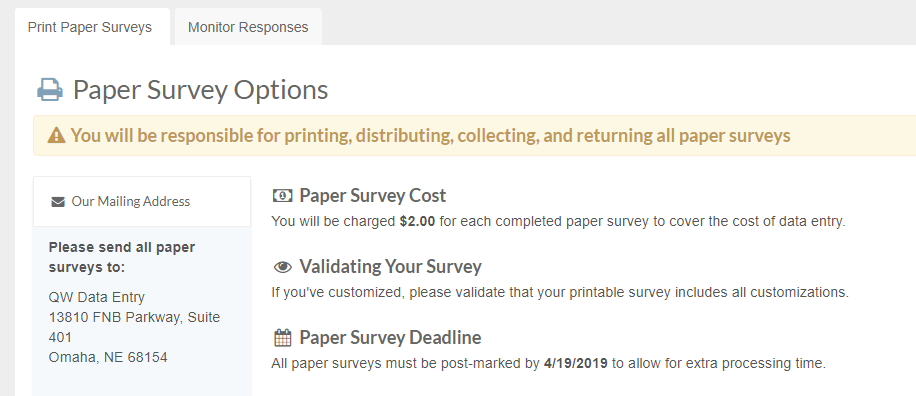Click the Paper Survey Deadline heading
The height and width of the screenshot is (396, 916).
[x=390, y=338]
